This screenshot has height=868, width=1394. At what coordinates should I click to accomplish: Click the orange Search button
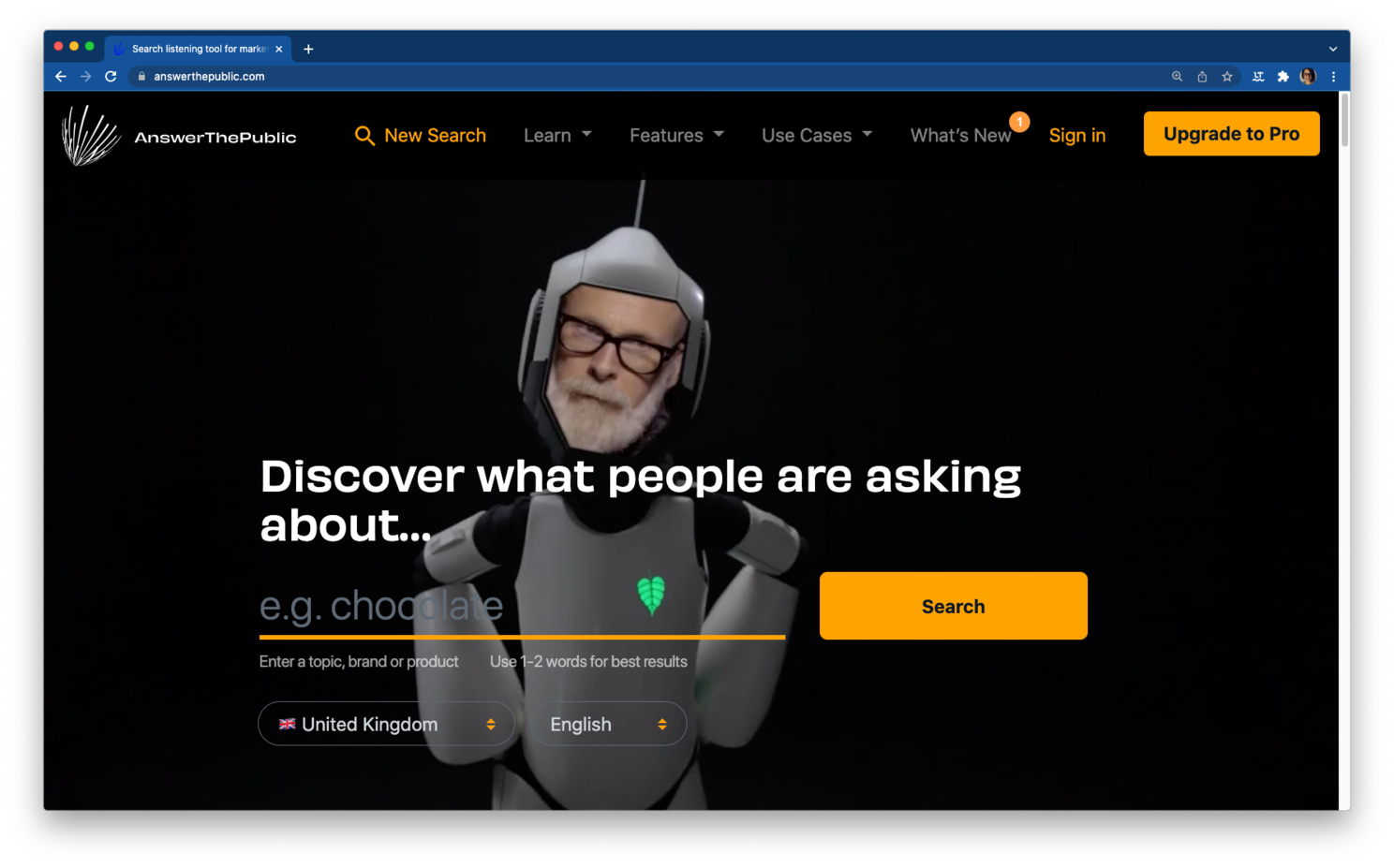(953, 606)
